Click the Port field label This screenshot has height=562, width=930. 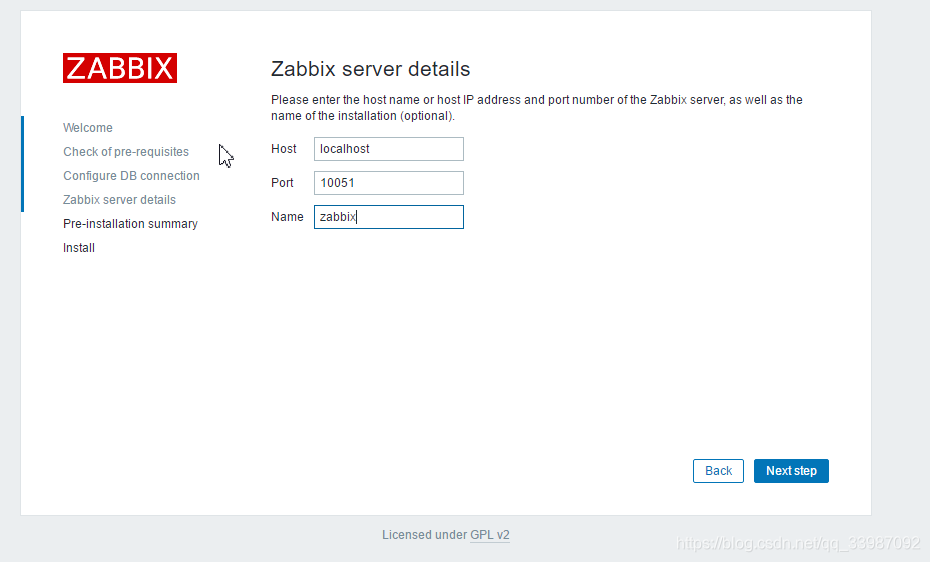click(x=282, y=183)
